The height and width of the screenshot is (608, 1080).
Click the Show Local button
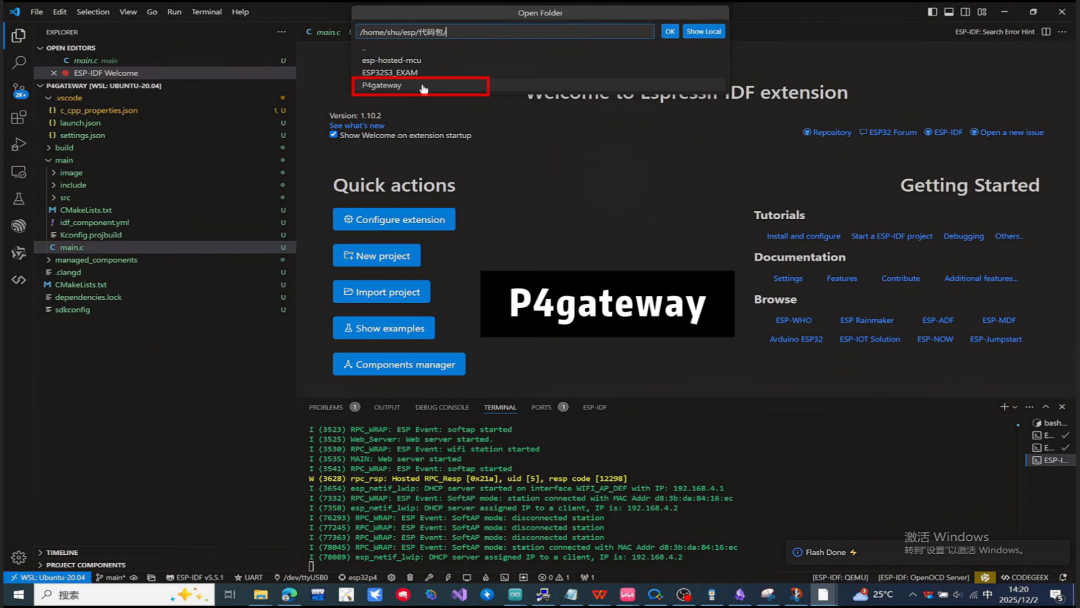point(704,32)
